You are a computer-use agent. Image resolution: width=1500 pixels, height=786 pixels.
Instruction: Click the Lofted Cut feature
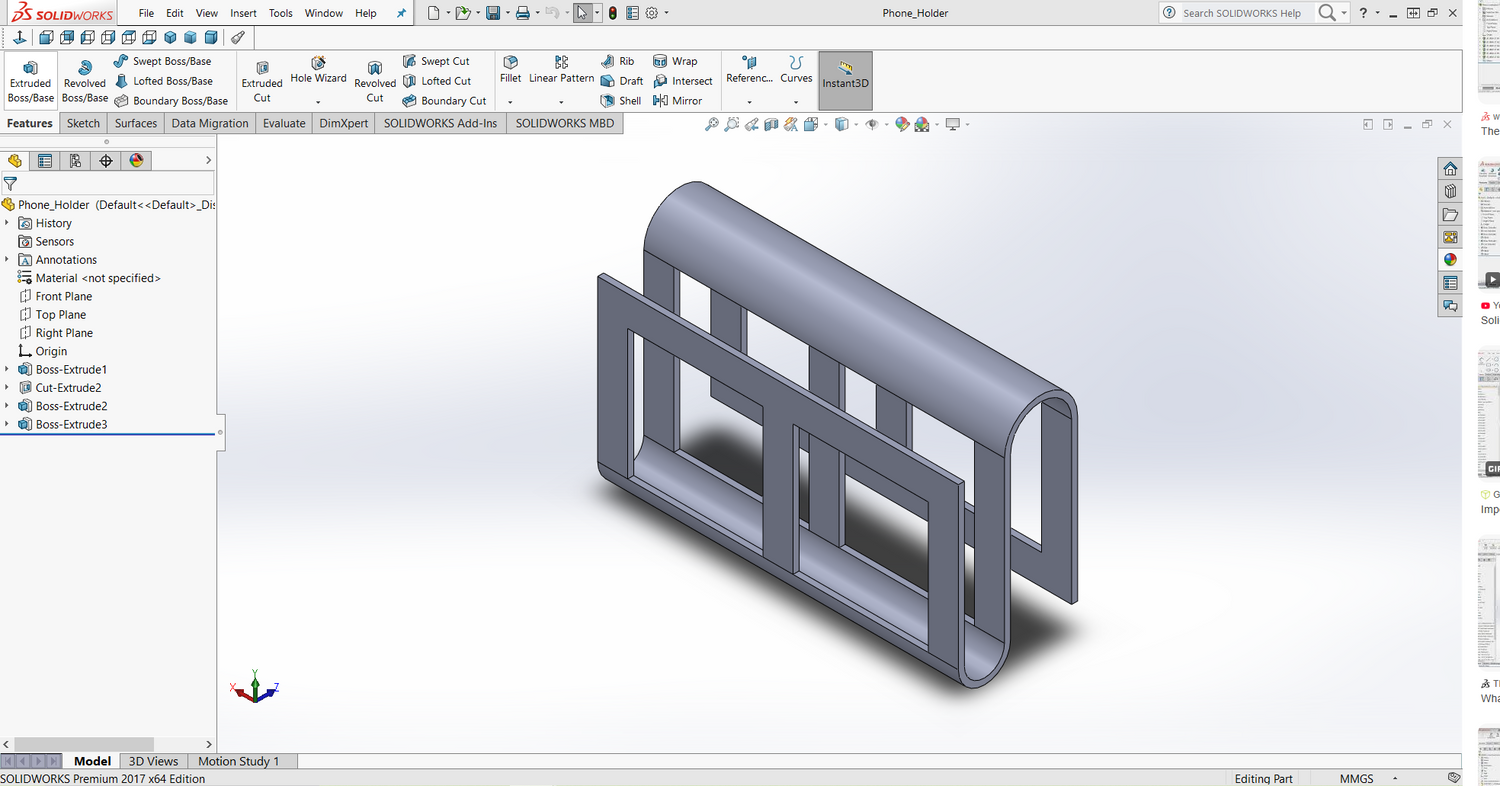[437, 81]
